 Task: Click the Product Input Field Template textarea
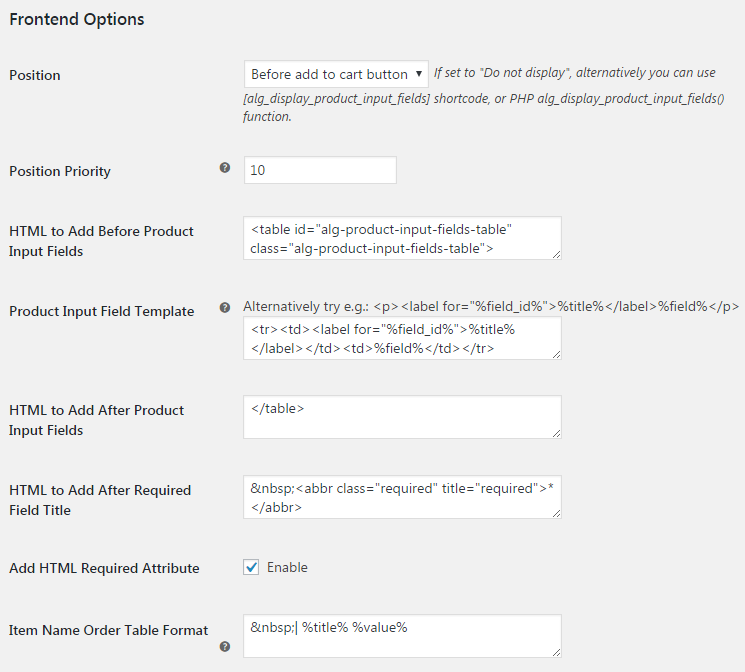[x=402, y=339]
